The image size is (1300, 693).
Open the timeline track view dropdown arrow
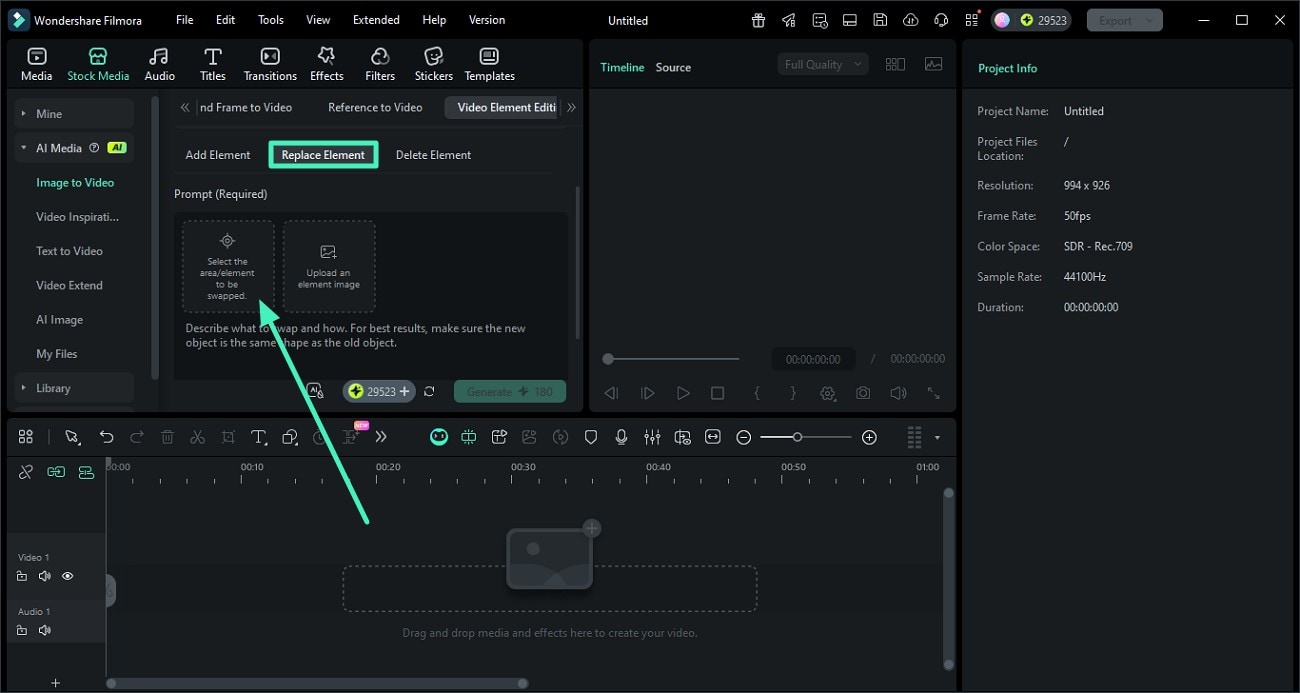tap(937, 437)
